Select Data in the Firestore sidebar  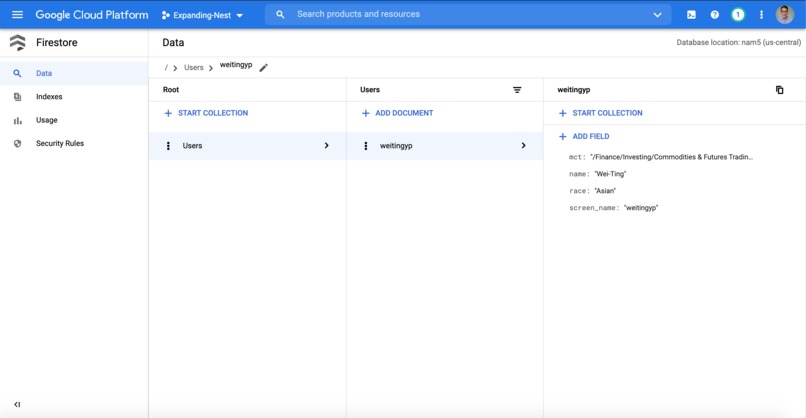[x=74, y=74]
